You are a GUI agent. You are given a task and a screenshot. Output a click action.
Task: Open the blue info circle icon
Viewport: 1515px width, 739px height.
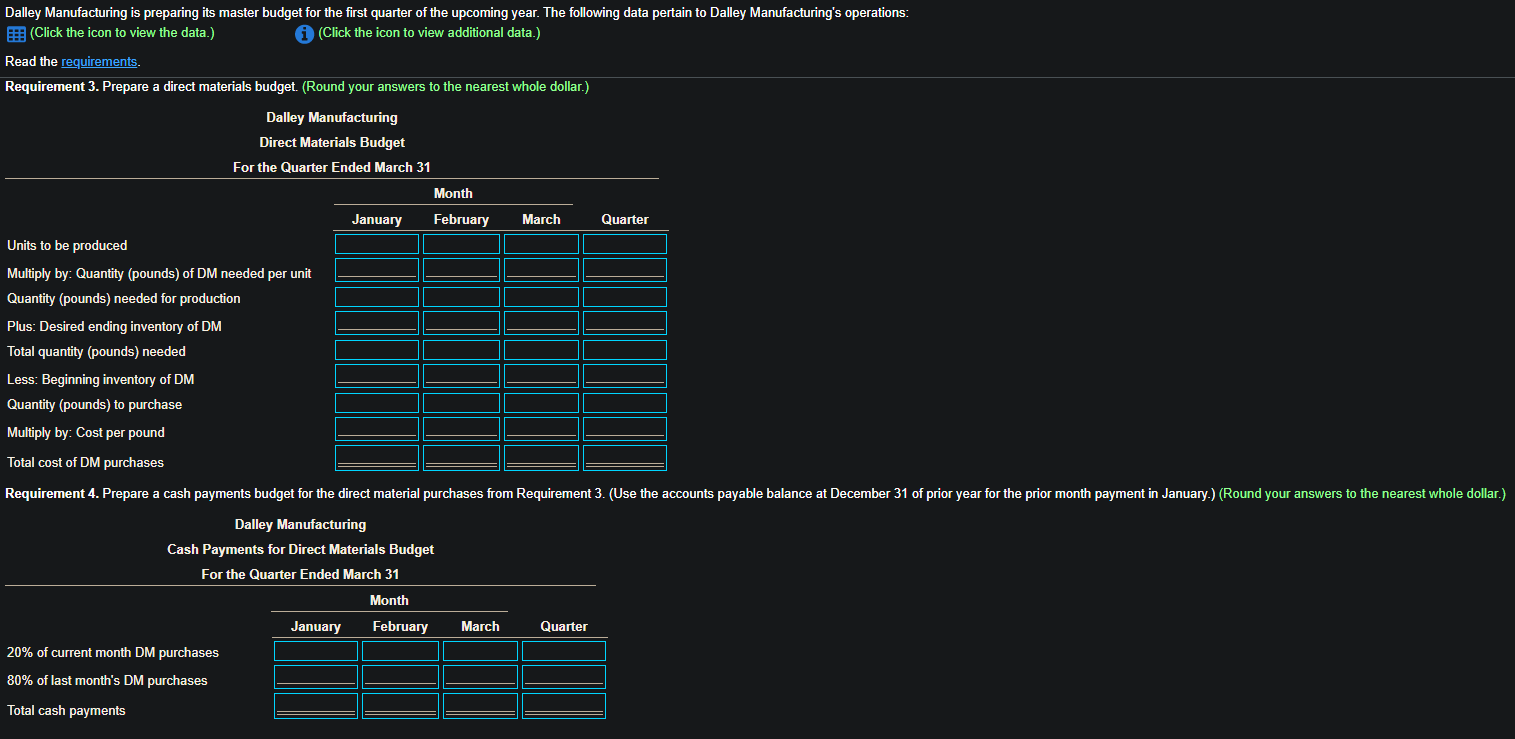(x=305, y=34)
